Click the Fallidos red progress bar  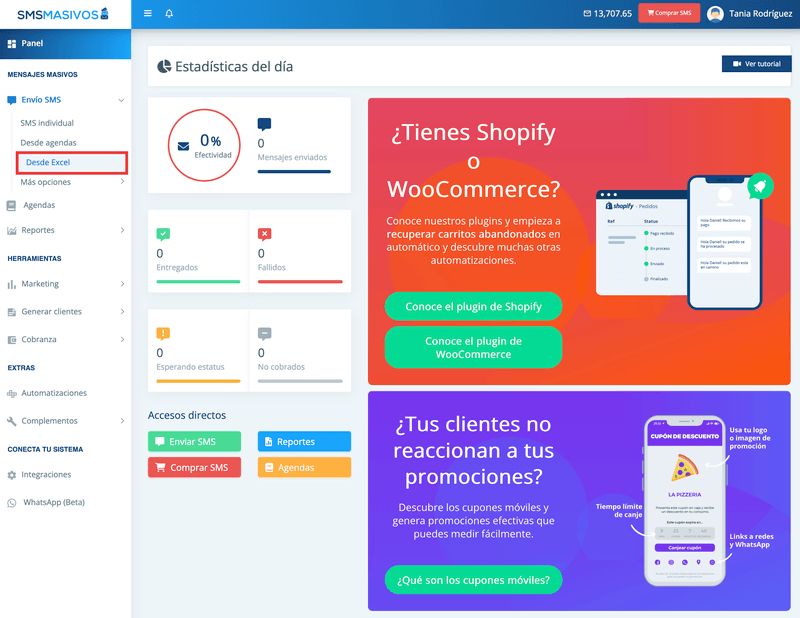click(x=300, y=282)
